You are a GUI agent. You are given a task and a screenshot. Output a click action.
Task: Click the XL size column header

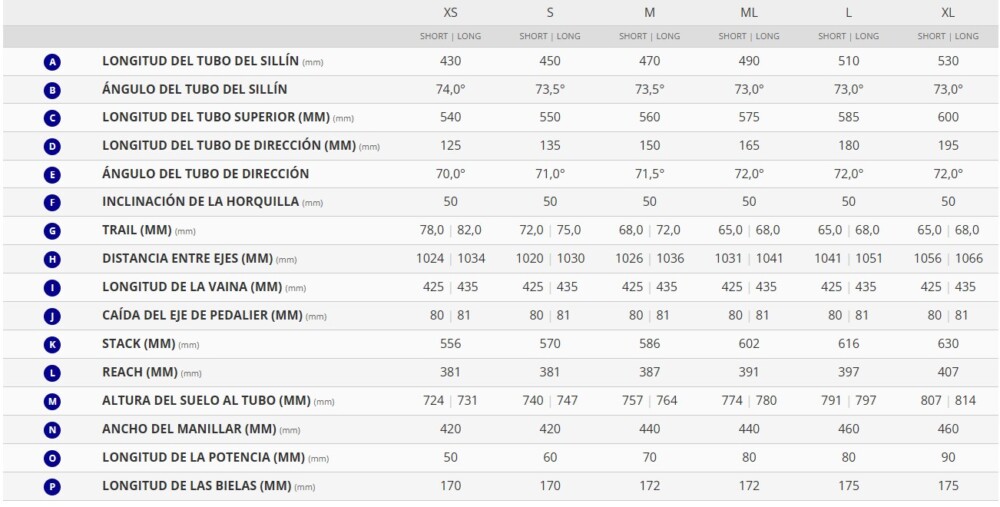(x=948, y=13)
